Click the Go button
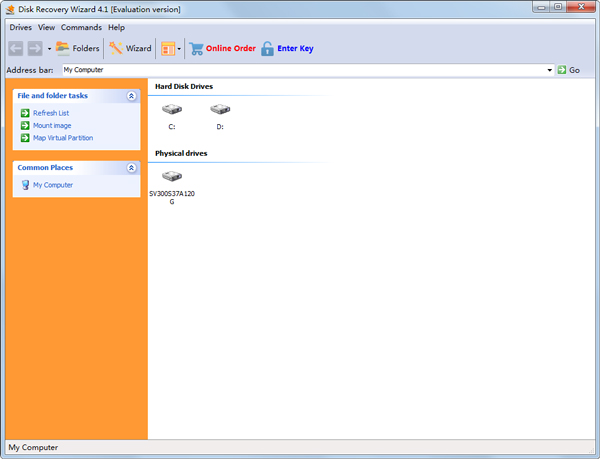 (569, 70)
